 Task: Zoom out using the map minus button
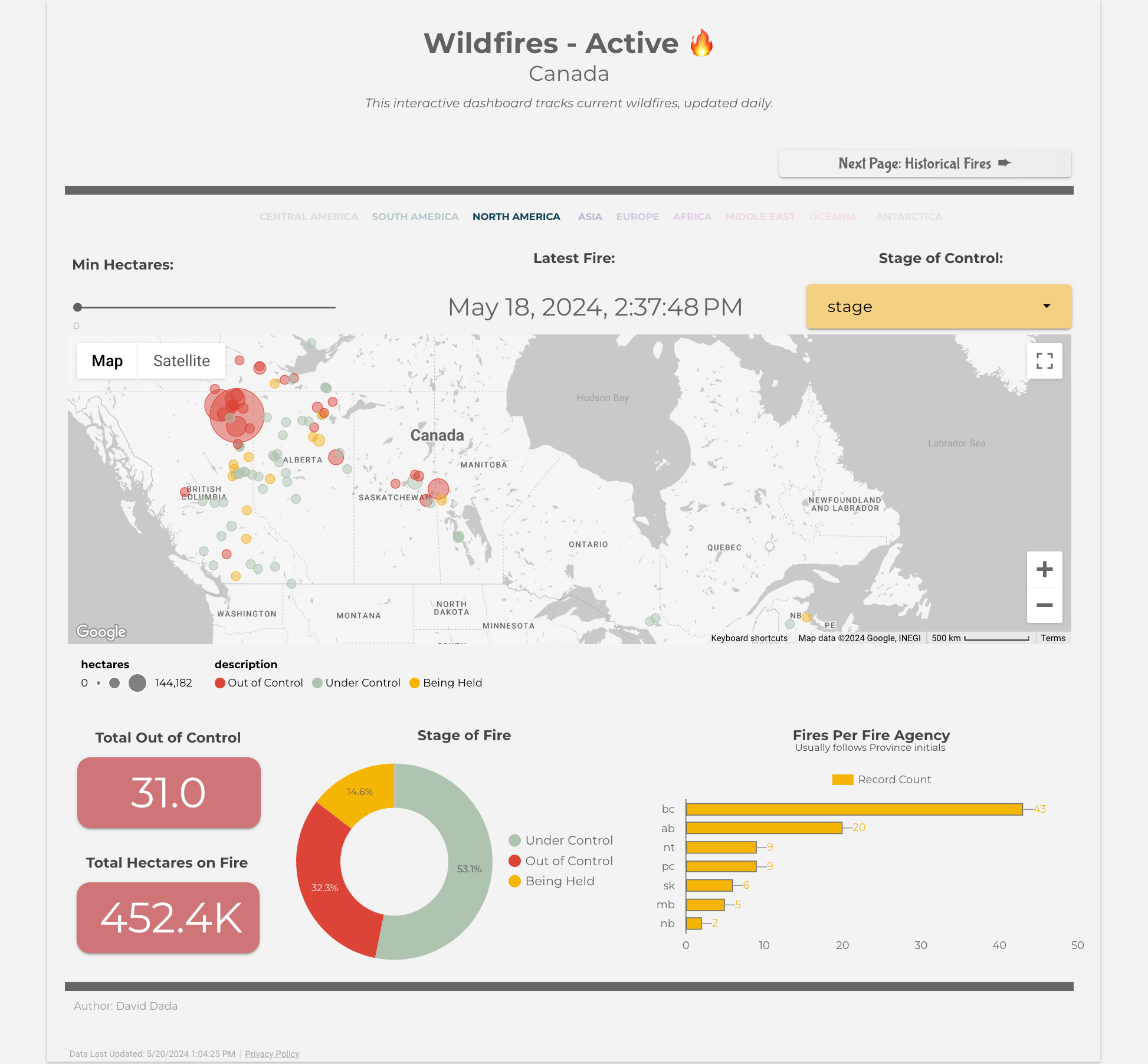coord(1044,605)
